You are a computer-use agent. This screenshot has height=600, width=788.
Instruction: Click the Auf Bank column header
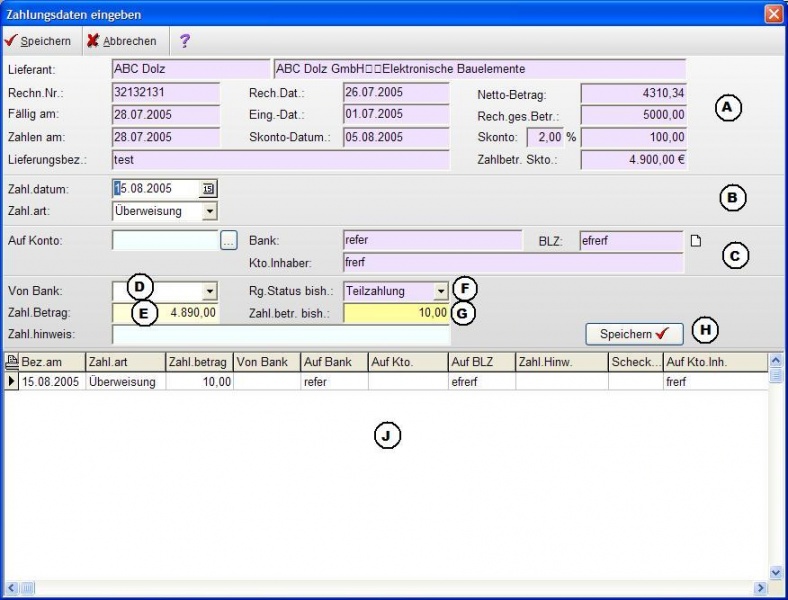click(334, 362)
